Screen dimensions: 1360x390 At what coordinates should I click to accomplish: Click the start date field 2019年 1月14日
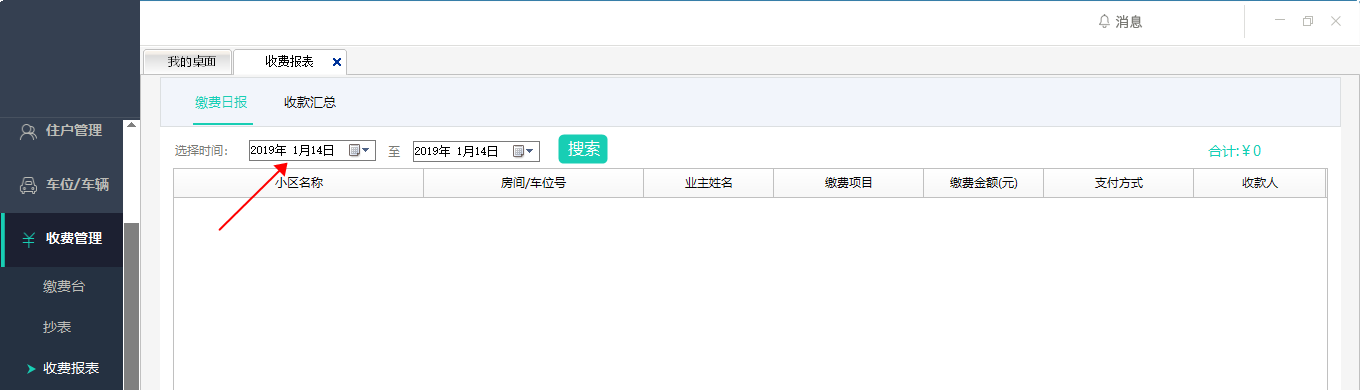(312, 151)
